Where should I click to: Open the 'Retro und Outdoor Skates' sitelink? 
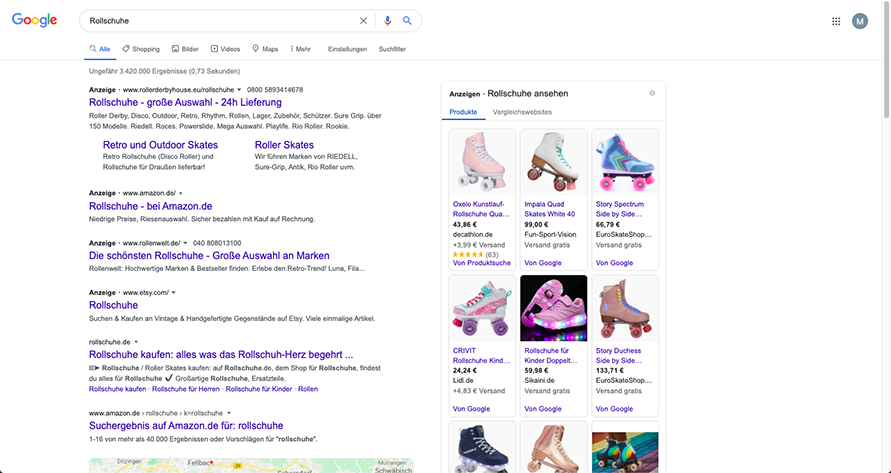[x=160, y=145]
